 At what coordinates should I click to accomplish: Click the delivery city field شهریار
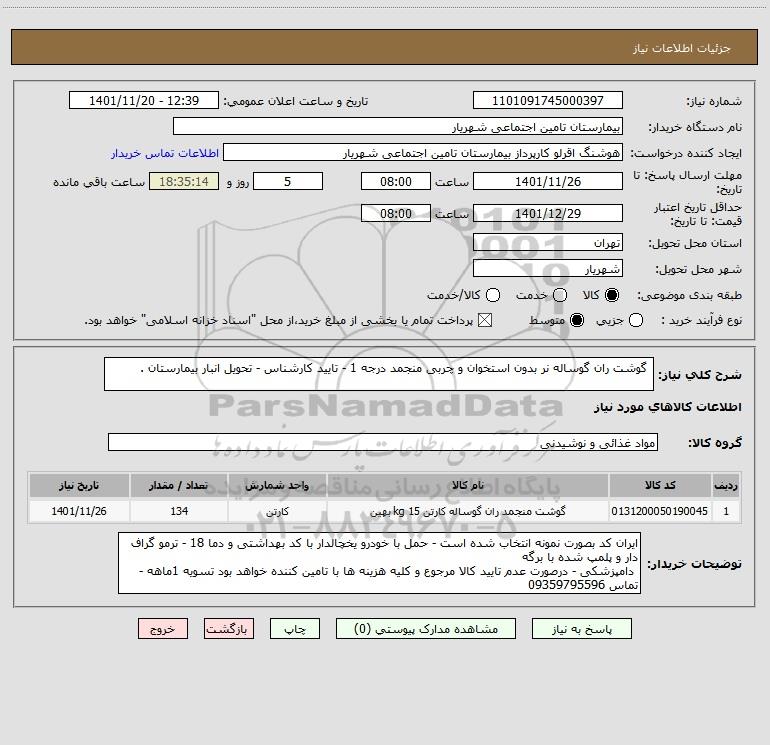click(548, 268)
